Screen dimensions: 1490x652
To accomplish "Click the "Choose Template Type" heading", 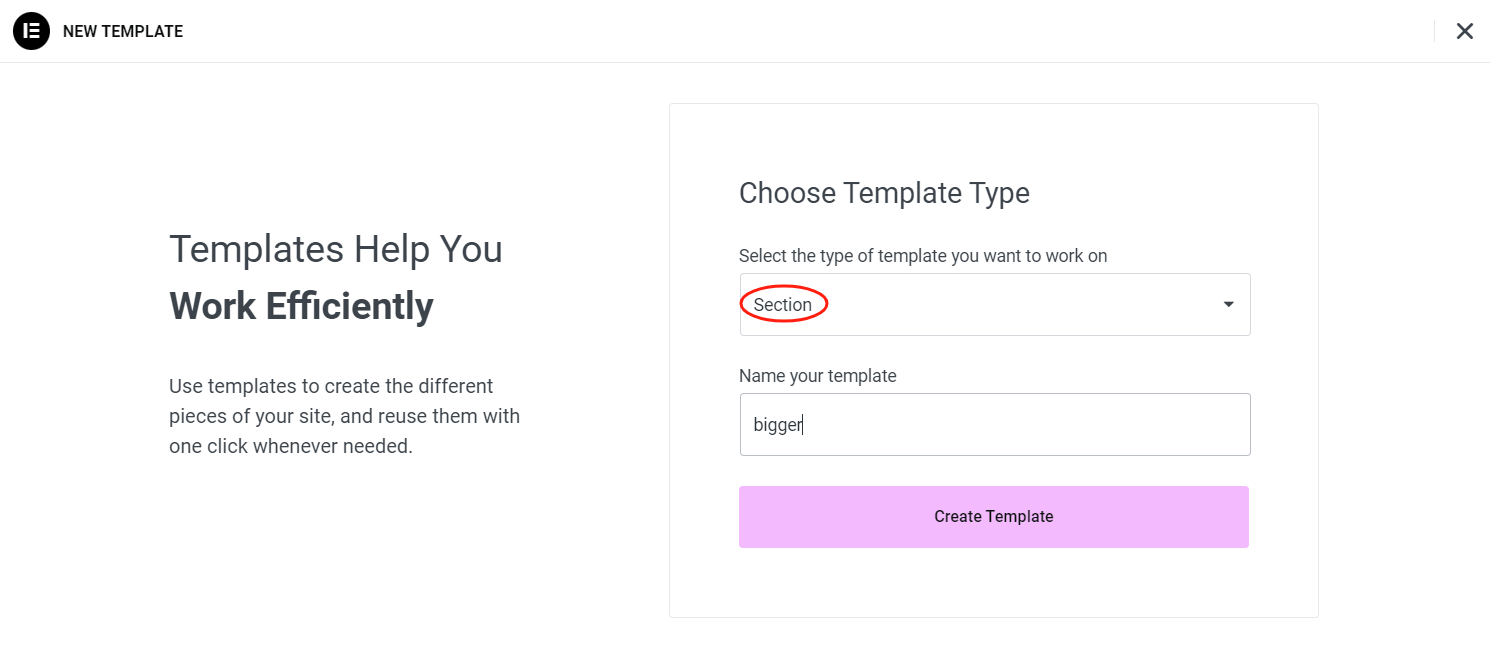I will [x=884, y=193].
